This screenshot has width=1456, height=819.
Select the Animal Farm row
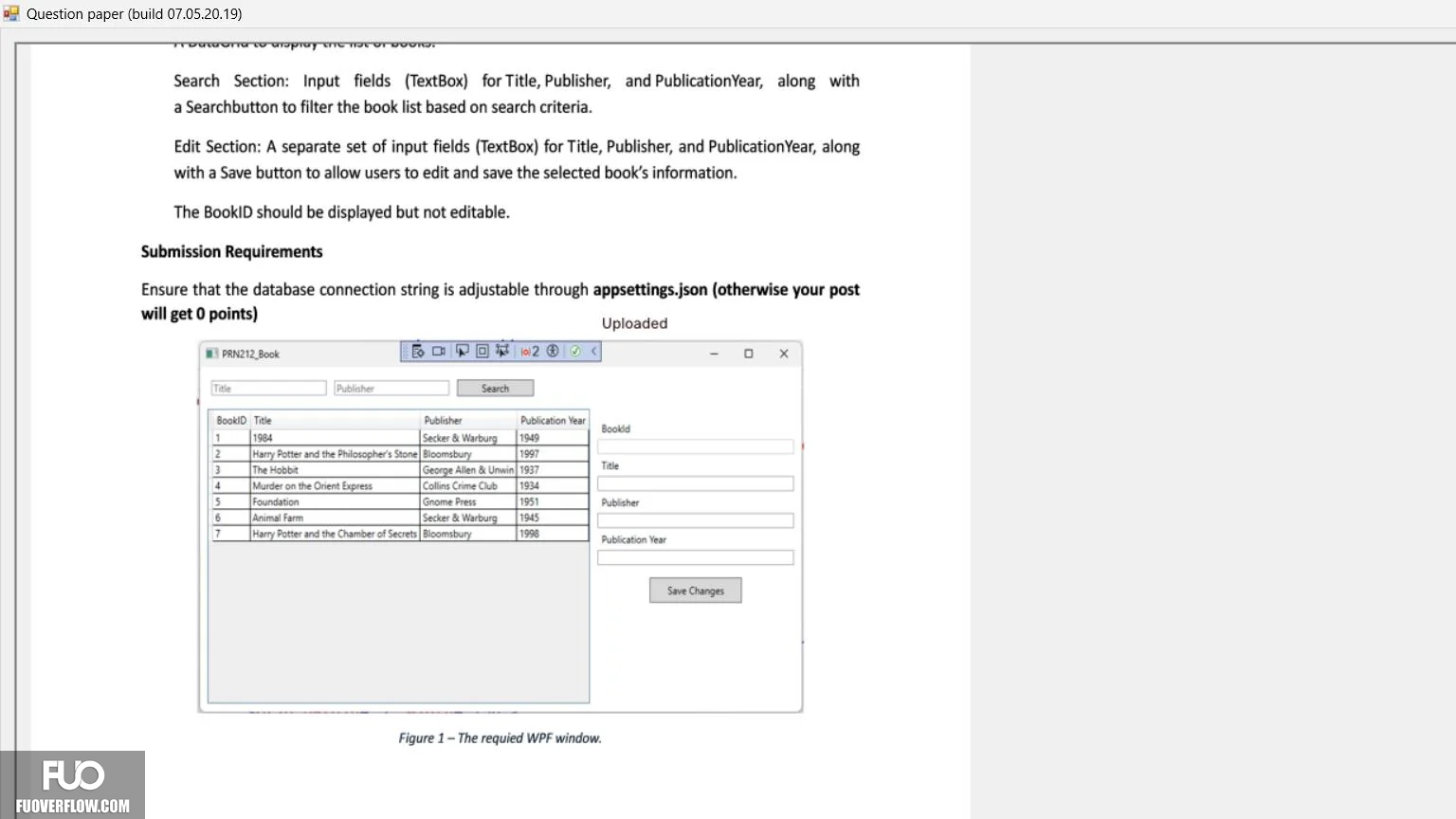click(400, 519)
